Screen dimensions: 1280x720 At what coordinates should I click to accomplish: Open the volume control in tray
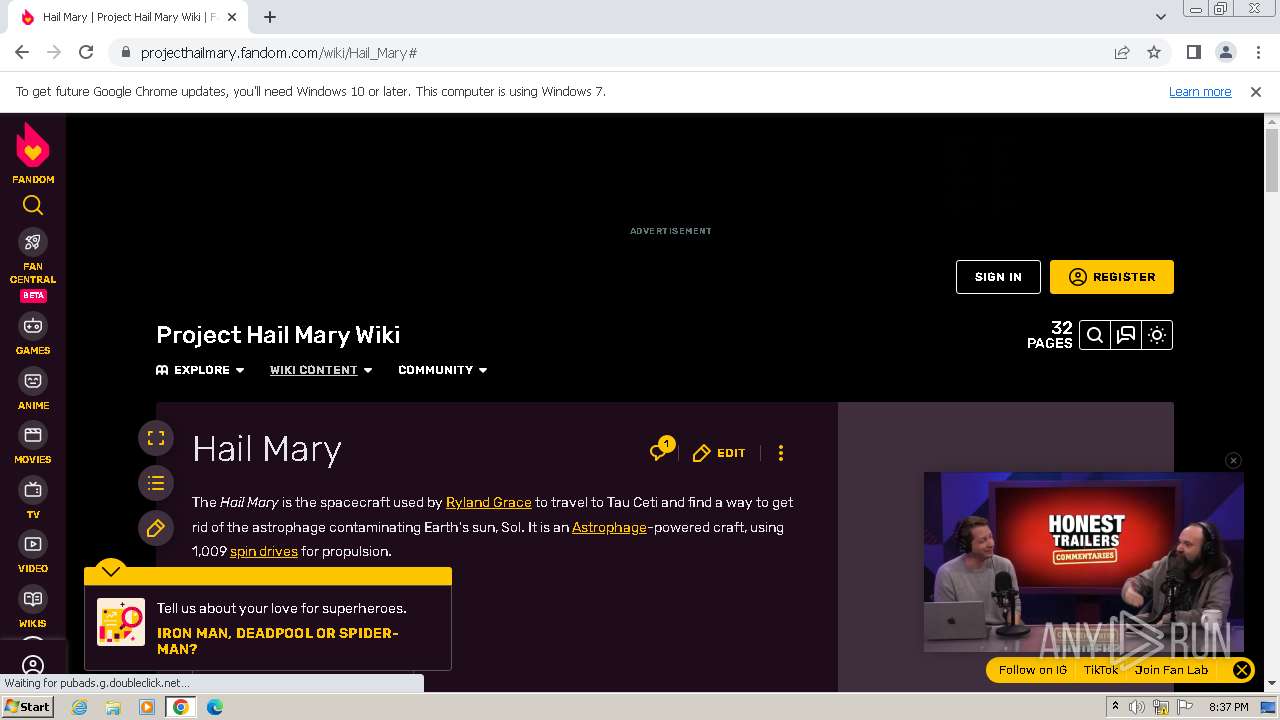coord(1137,707)
